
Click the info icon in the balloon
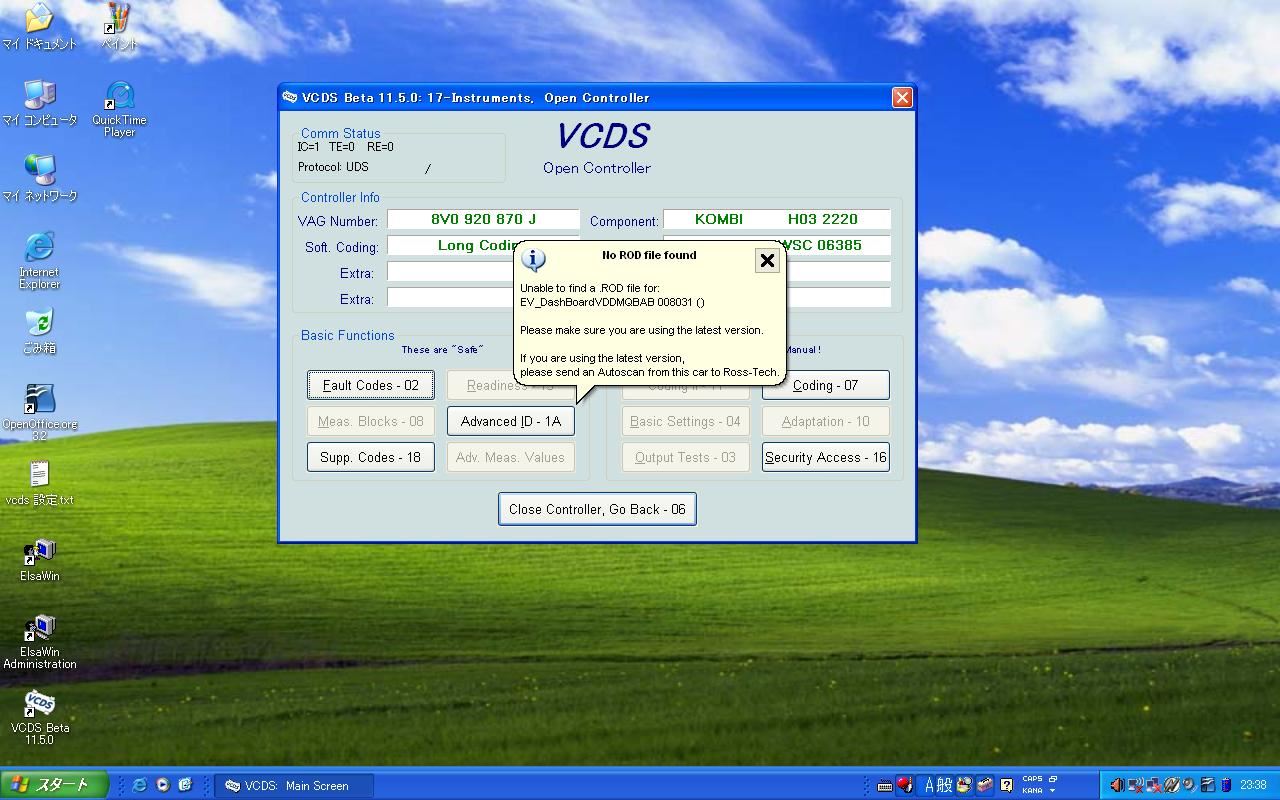pos(534,260)
